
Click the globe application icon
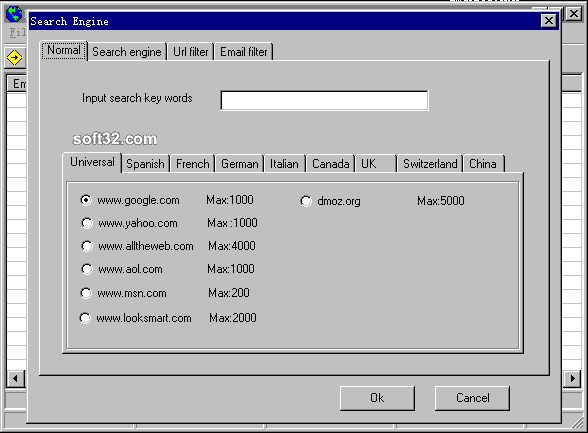14,14
